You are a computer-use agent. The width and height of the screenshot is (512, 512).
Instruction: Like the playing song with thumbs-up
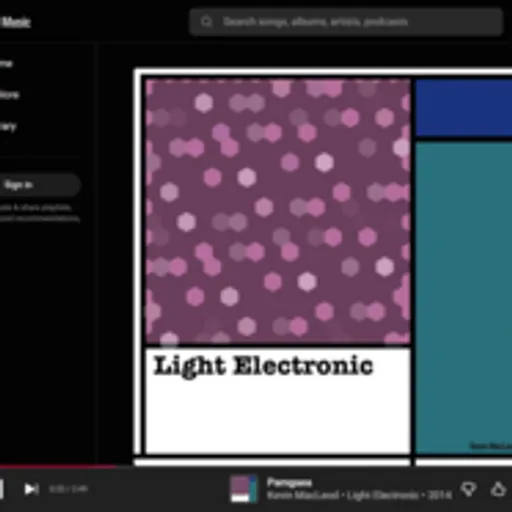(499, 489)
